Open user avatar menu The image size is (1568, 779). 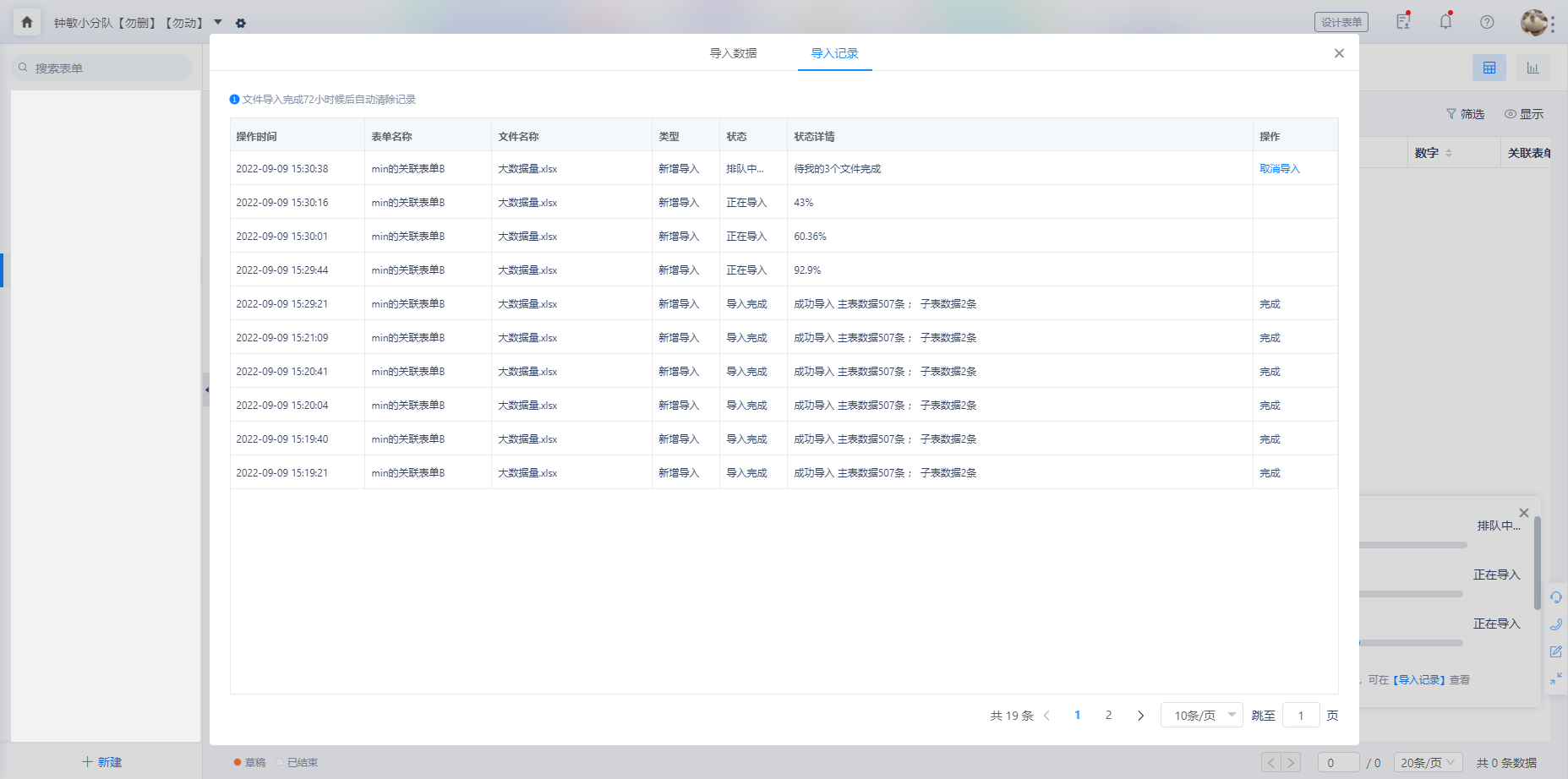click(x=1533, y=22)
